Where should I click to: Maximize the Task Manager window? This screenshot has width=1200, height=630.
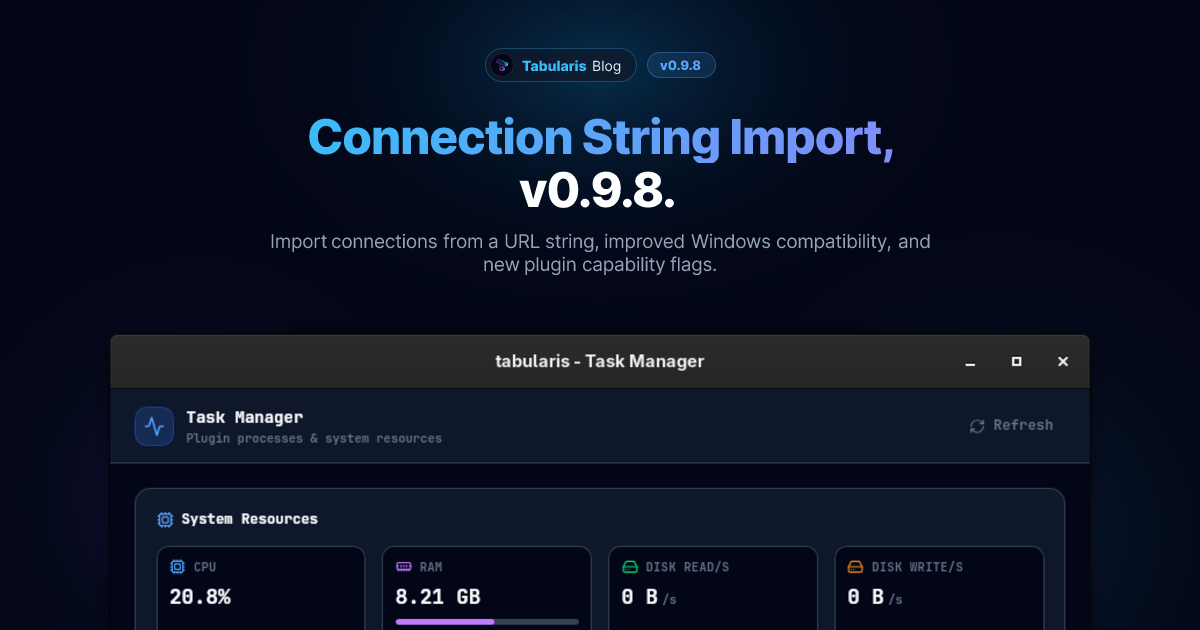pyautogui.click(x=1016, y=361)
